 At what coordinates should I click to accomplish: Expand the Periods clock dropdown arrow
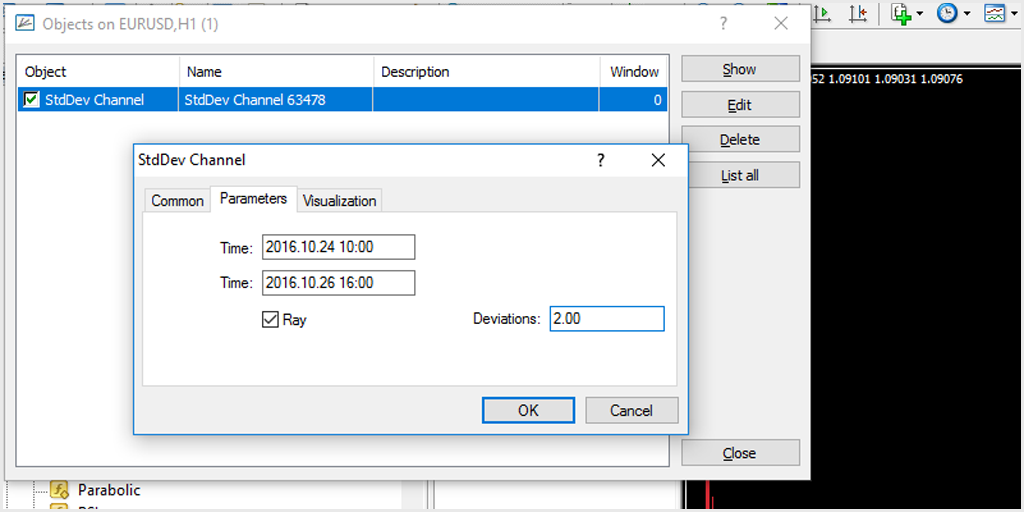click(x=967, y=14)
